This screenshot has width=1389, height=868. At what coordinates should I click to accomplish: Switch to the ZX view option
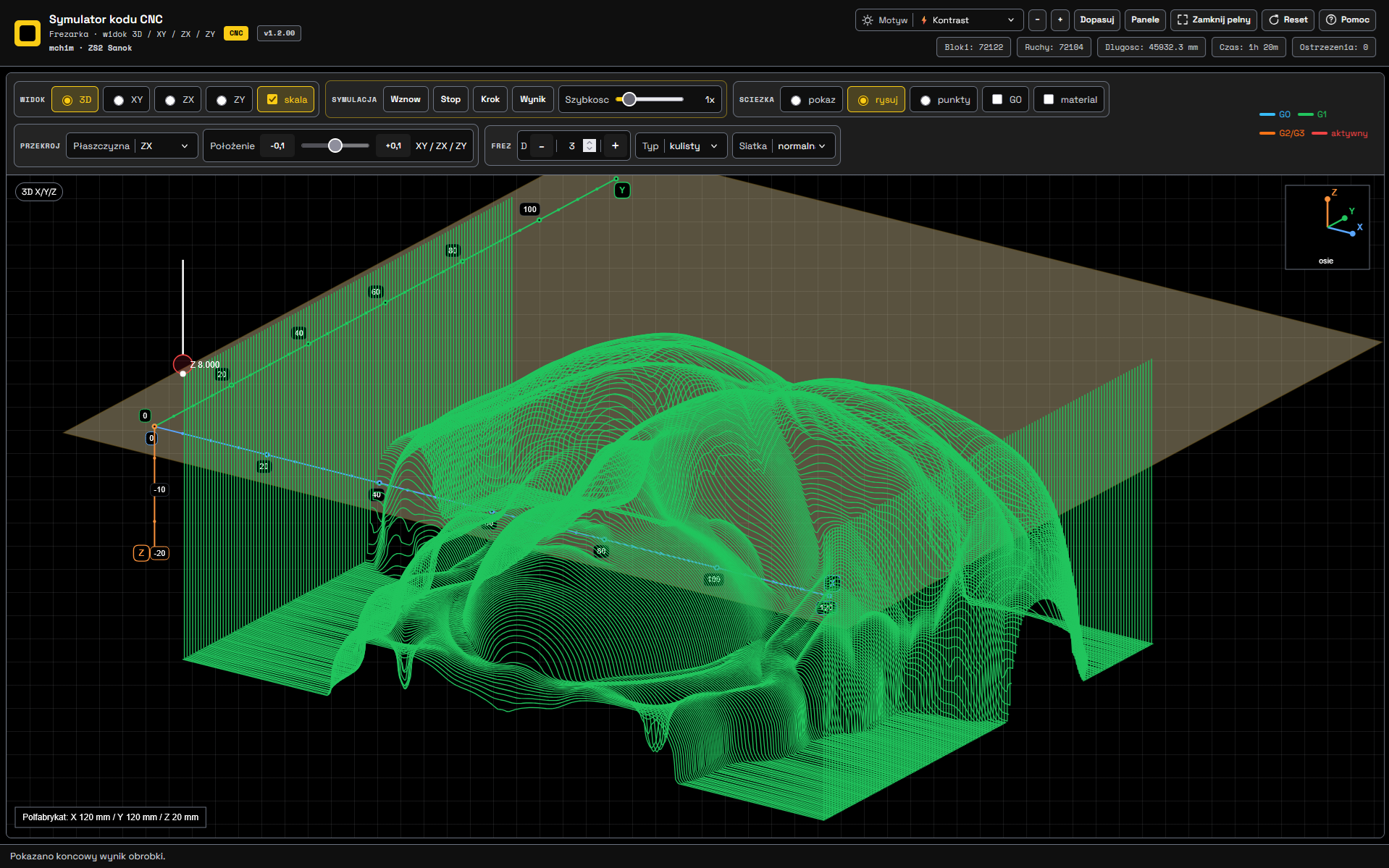coord(178,100)
